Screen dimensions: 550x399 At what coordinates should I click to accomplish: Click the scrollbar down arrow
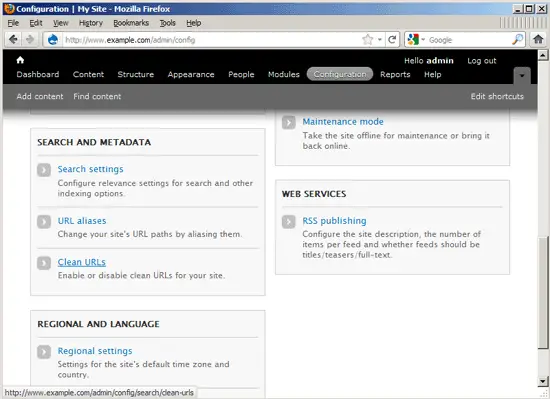point(543,381)
